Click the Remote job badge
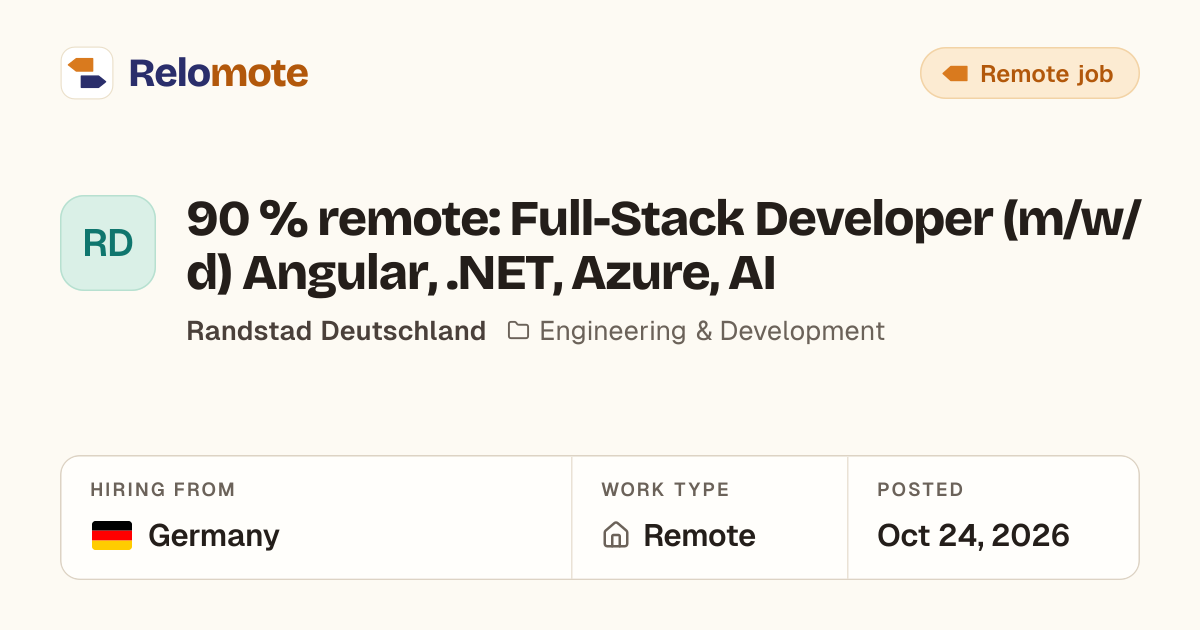This screenshot has width=1200, height=630. (1030, 73)
